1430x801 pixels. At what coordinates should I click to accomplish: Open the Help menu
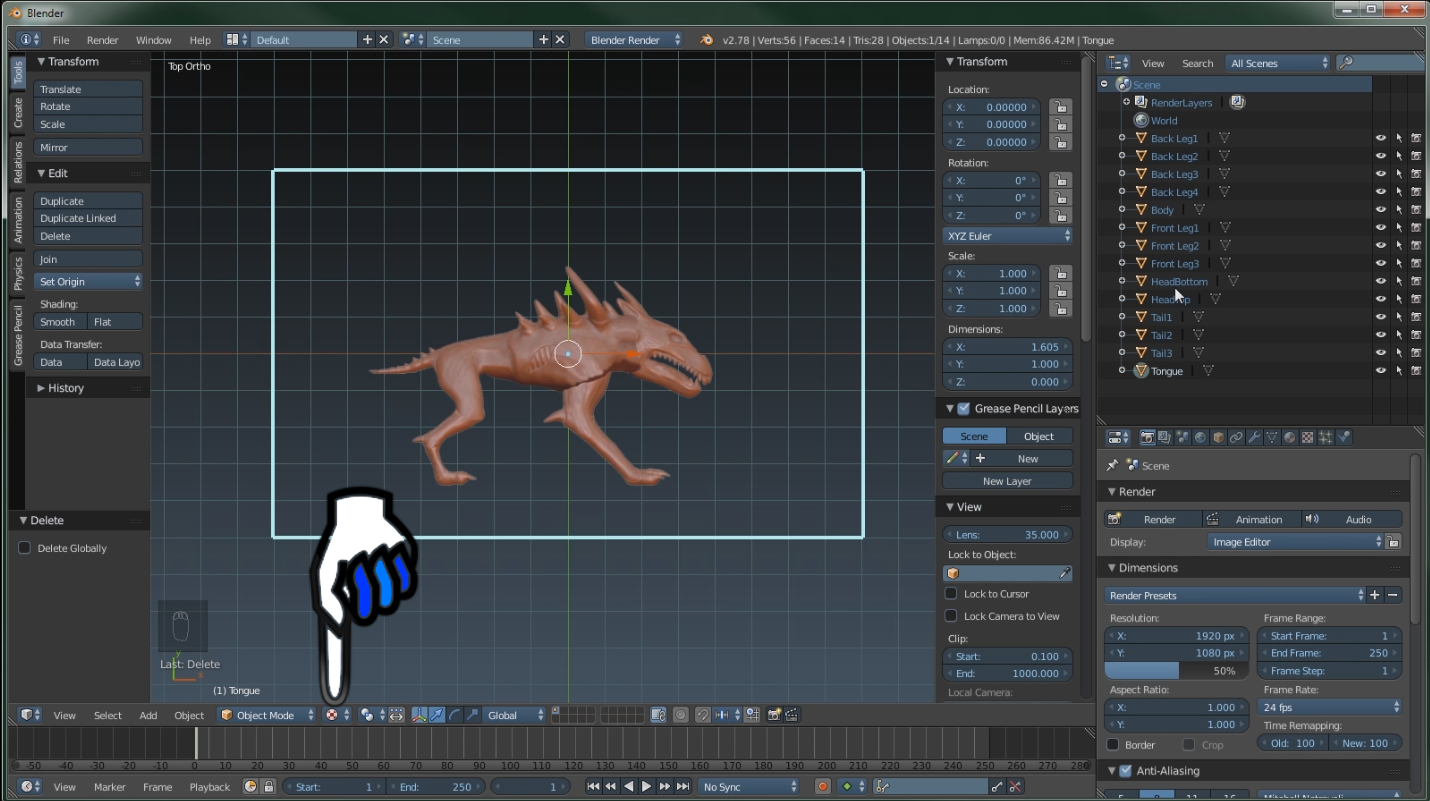tap(200, 40)
